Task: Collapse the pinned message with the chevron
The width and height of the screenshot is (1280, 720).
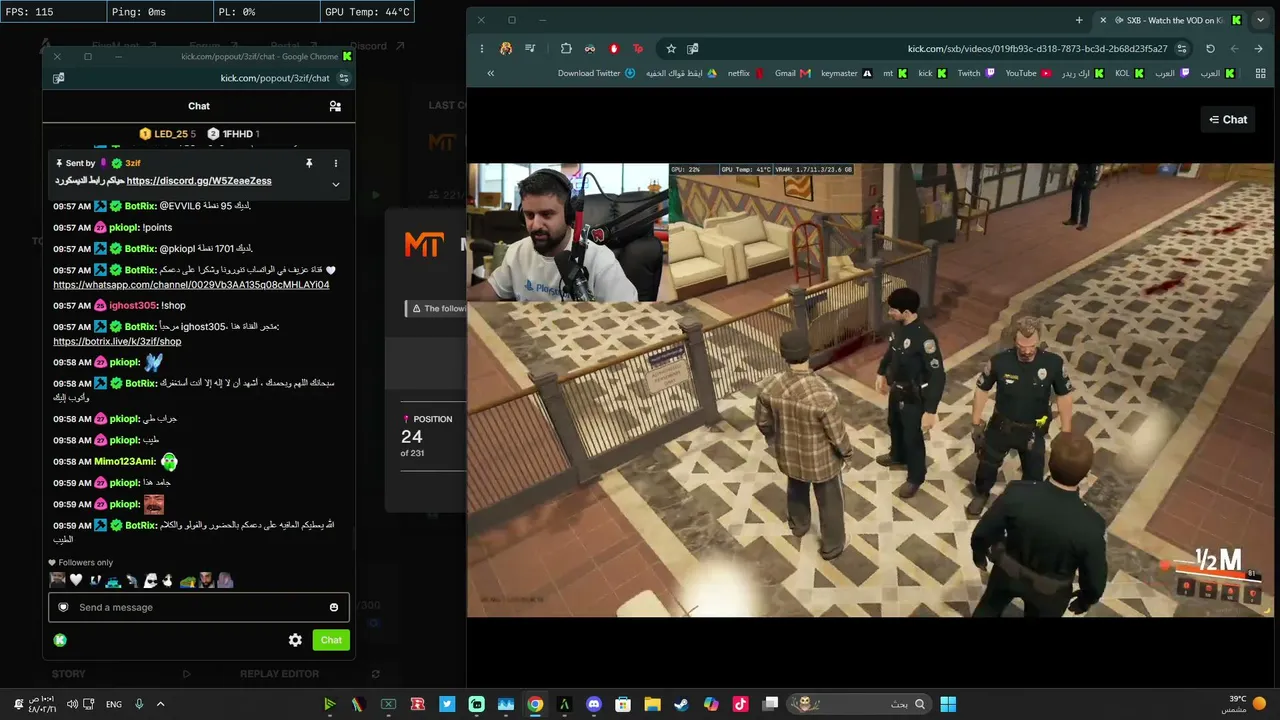Action: click(x=336, y=184)
